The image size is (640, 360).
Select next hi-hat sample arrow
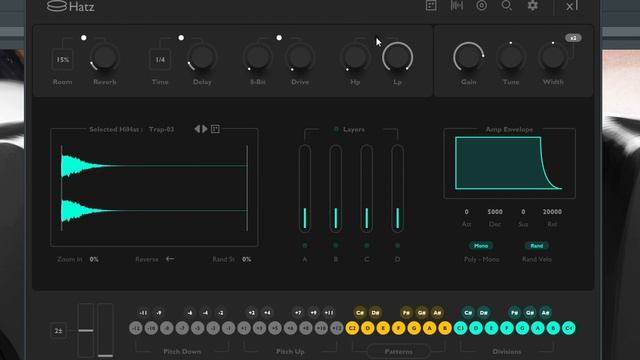point(205,129)
